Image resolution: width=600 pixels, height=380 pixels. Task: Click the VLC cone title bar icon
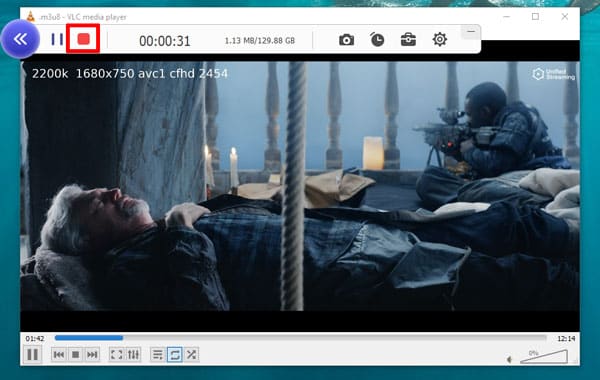click(31, 16)
